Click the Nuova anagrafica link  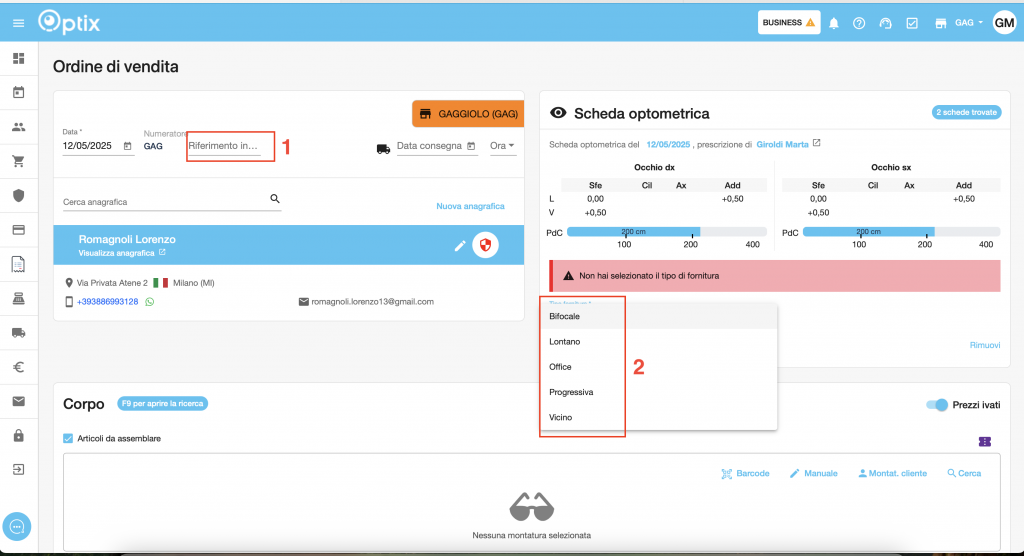click(470, 206)
